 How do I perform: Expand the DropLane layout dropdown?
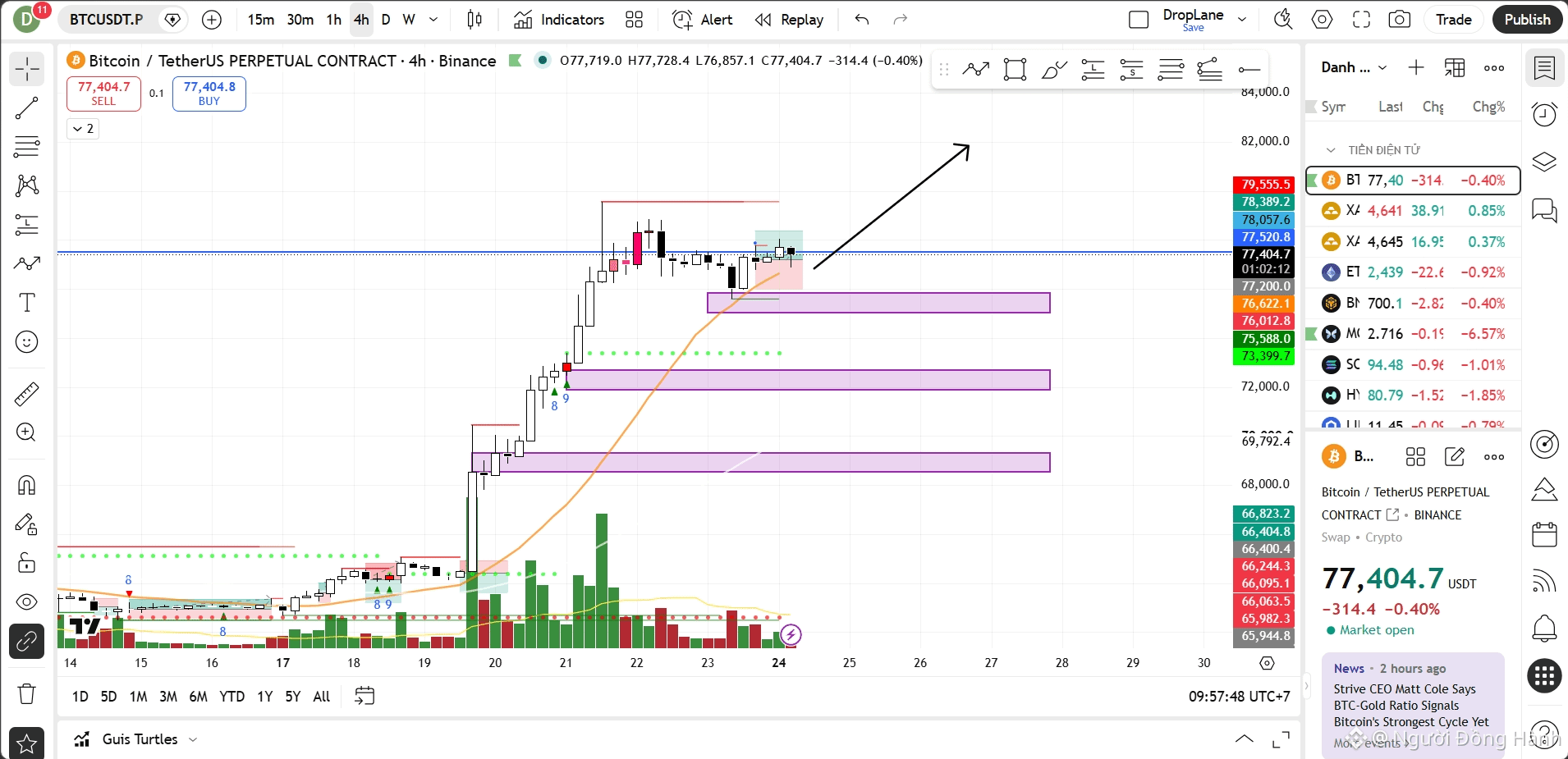pyautogui.click(x=1242, y=20)
